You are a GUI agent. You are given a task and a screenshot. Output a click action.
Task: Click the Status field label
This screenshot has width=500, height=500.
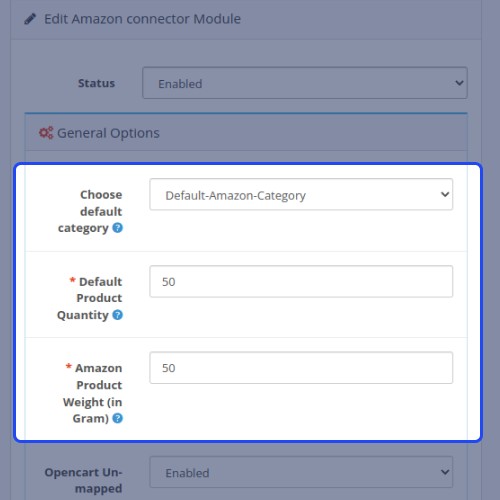click(96, 83)
